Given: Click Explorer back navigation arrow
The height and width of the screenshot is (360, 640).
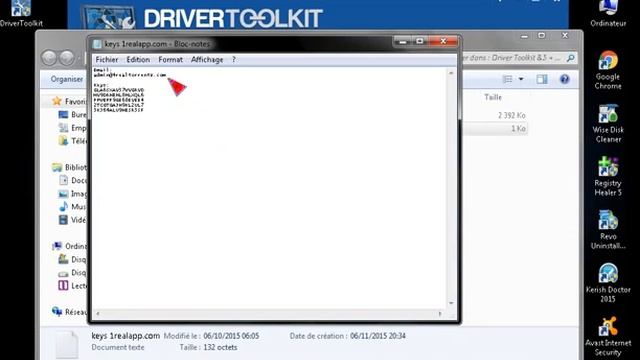Looking at the screenshot, I should coord(49,58).
